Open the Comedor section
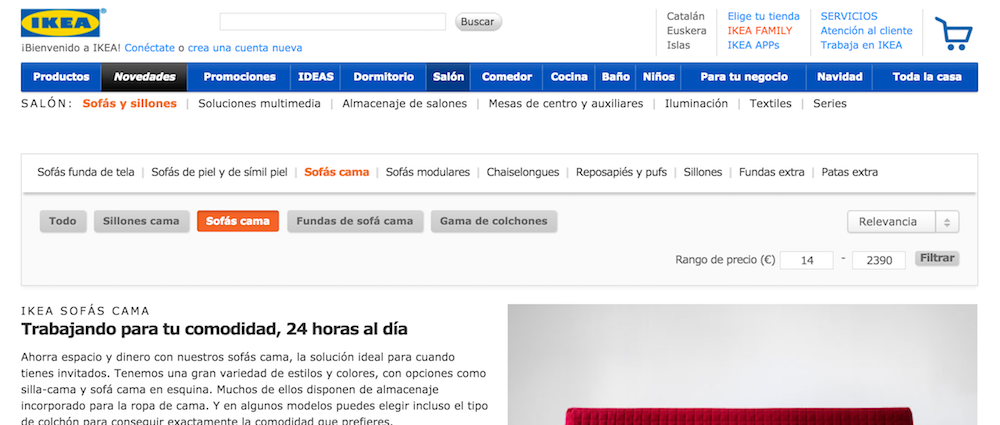 pyautogui.click(x=506, y=77)
